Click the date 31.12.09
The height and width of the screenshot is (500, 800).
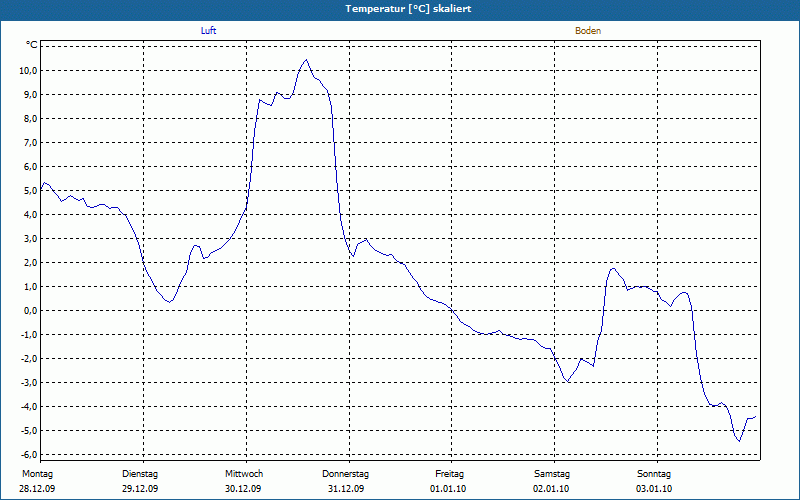click(x=346, y=489)
